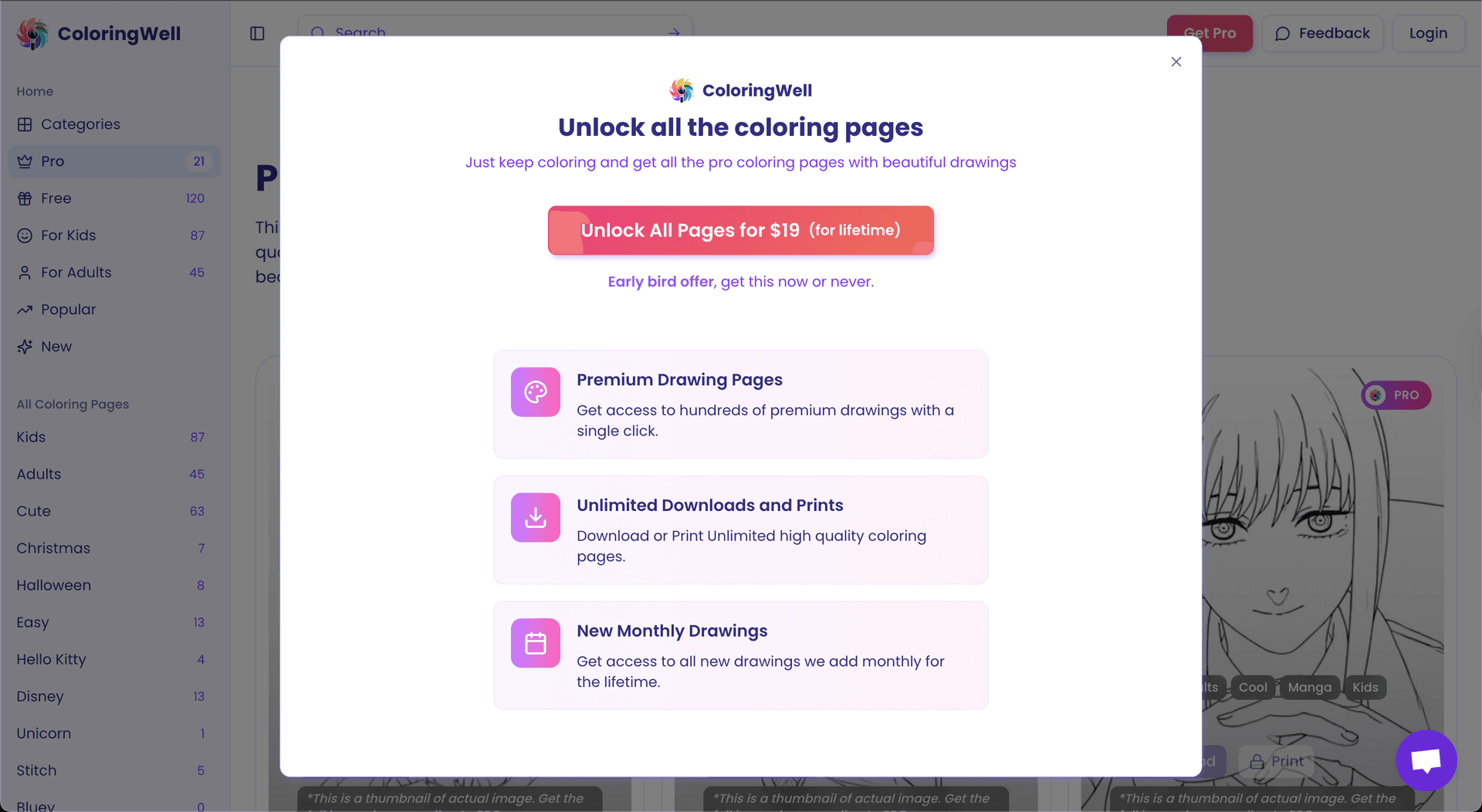Click the ColoringWell logo in the sidebar
This screenshot has height=812, width=1482.
coord(98,33)
